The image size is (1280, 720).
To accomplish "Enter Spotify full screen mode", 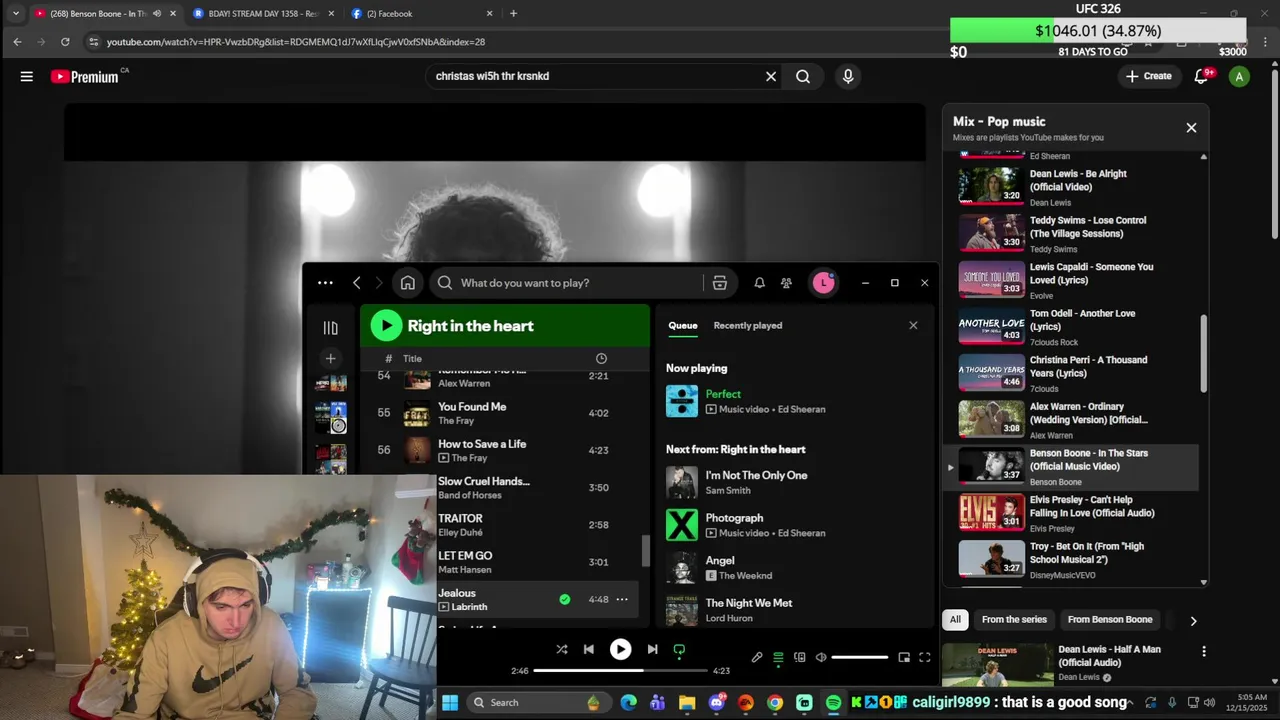I will point(925,657).
